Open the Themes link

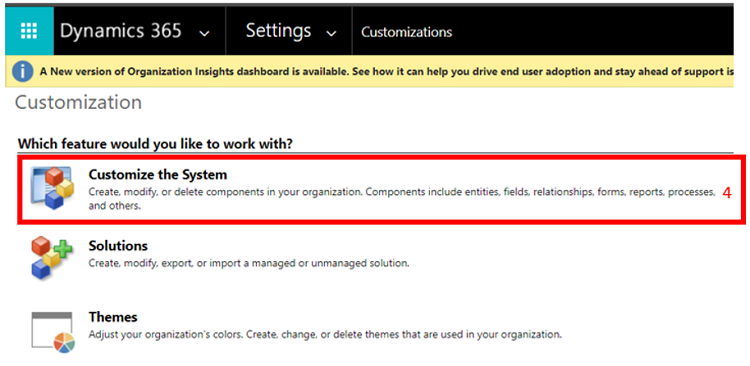113,317
